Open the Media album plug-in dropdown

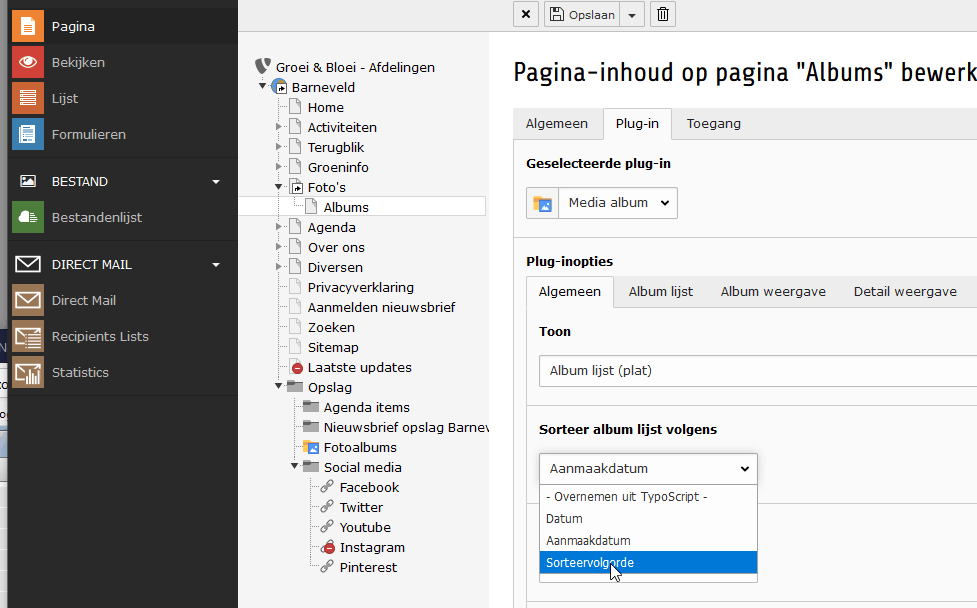coord(602,203)
